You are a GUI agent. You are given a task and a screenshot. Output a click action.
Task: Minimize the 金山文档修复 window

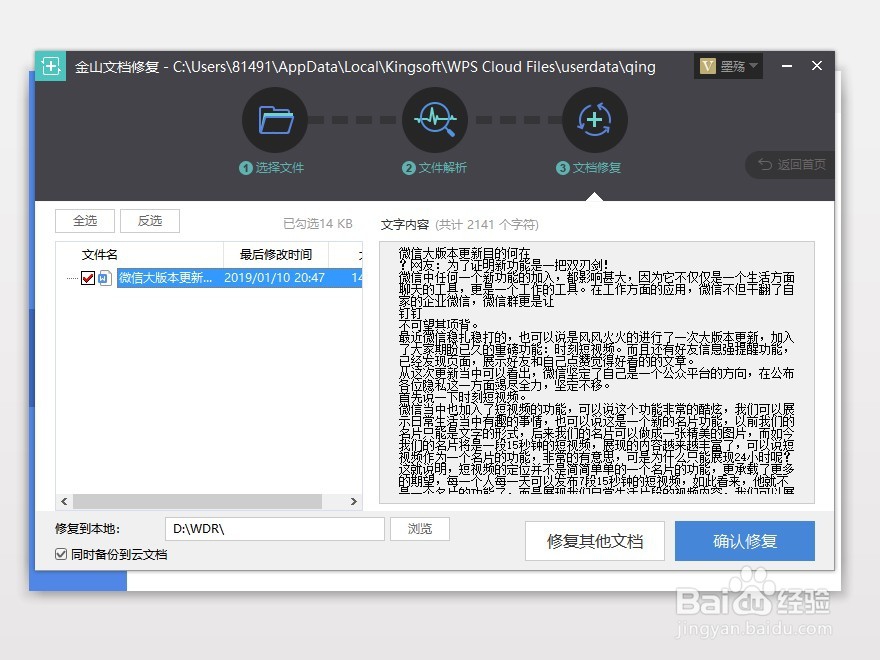click(x=787, y=66)
